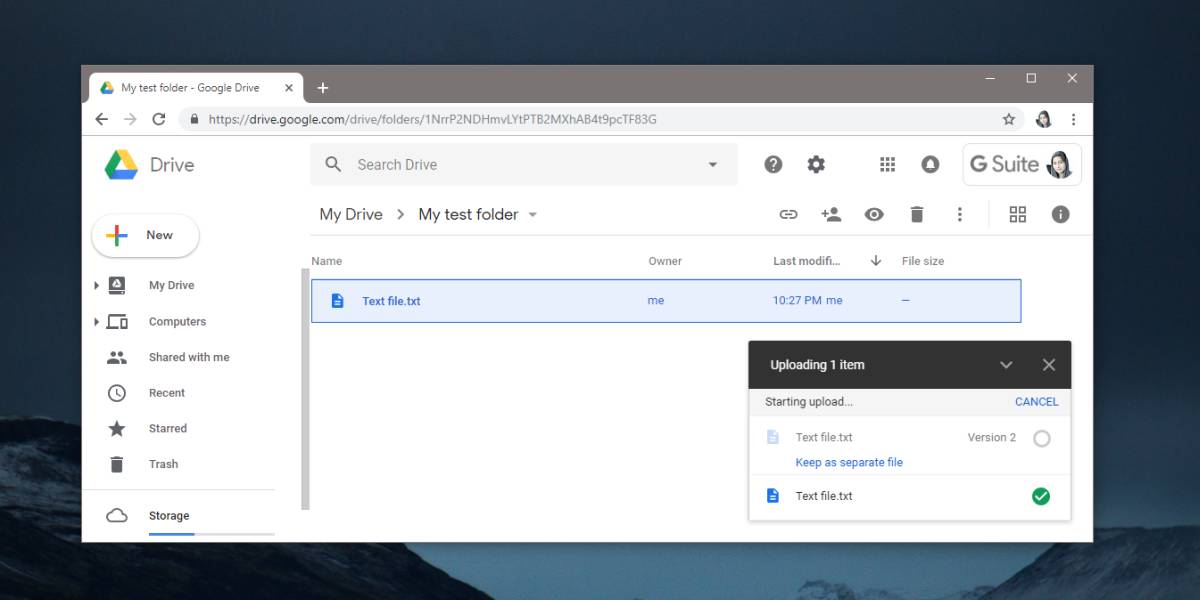Share file with add-person icon
The image size is (1200, 600).
pyautogui.click(x=831, y=214)
